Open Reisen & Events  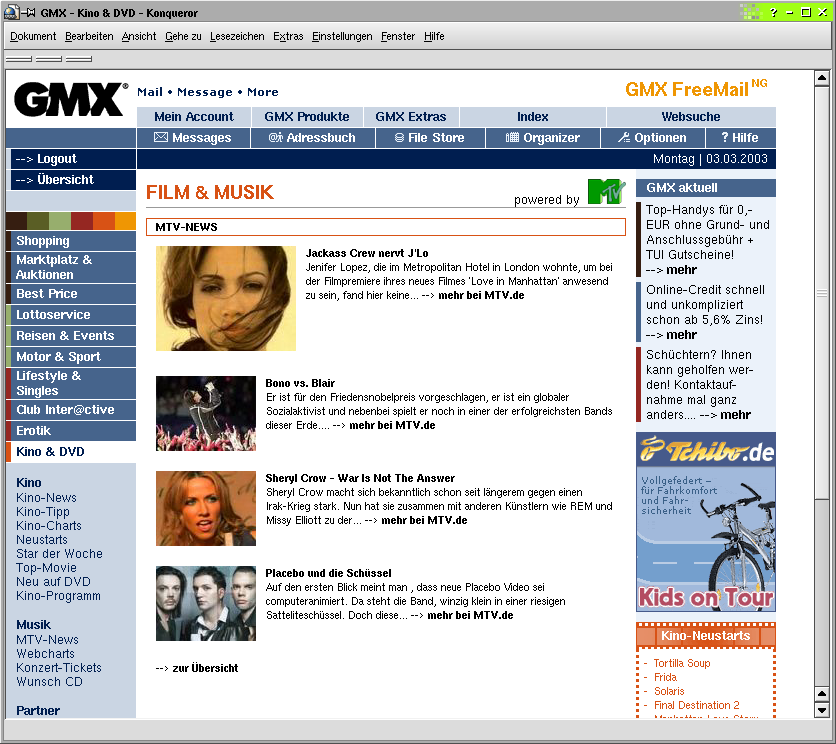coord(71,336)
